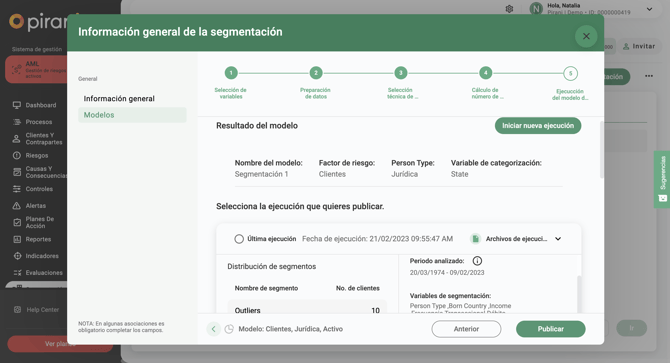This screenshot has width=670, height=363.
Task: Click Causas Y Consecuencias icon
Action: pyautogui.click(x=17, y=172)
